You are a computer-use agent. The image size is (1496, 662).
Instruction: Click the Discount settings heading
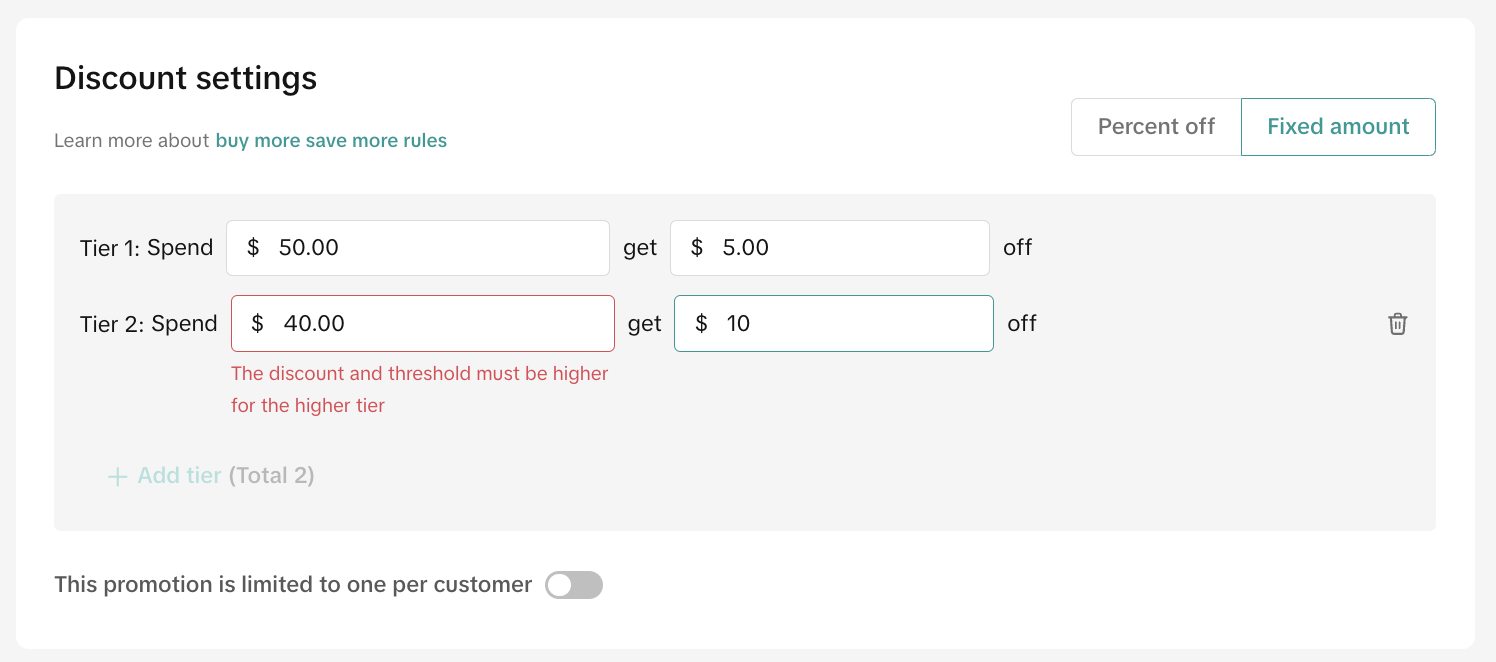click(185, 78)
